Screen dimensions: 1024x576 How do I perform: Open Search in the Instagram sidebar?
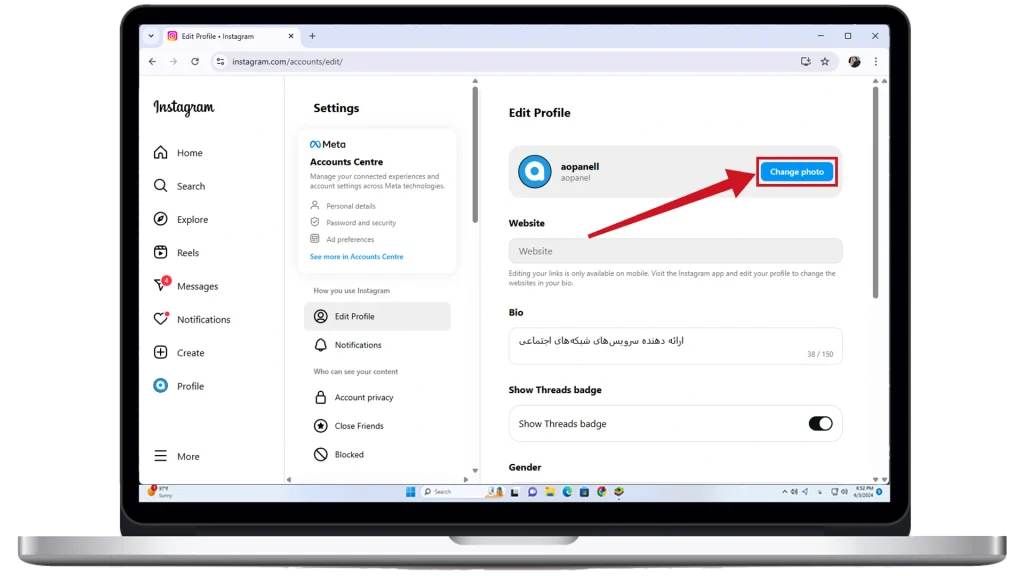click(x=180, y=186)
